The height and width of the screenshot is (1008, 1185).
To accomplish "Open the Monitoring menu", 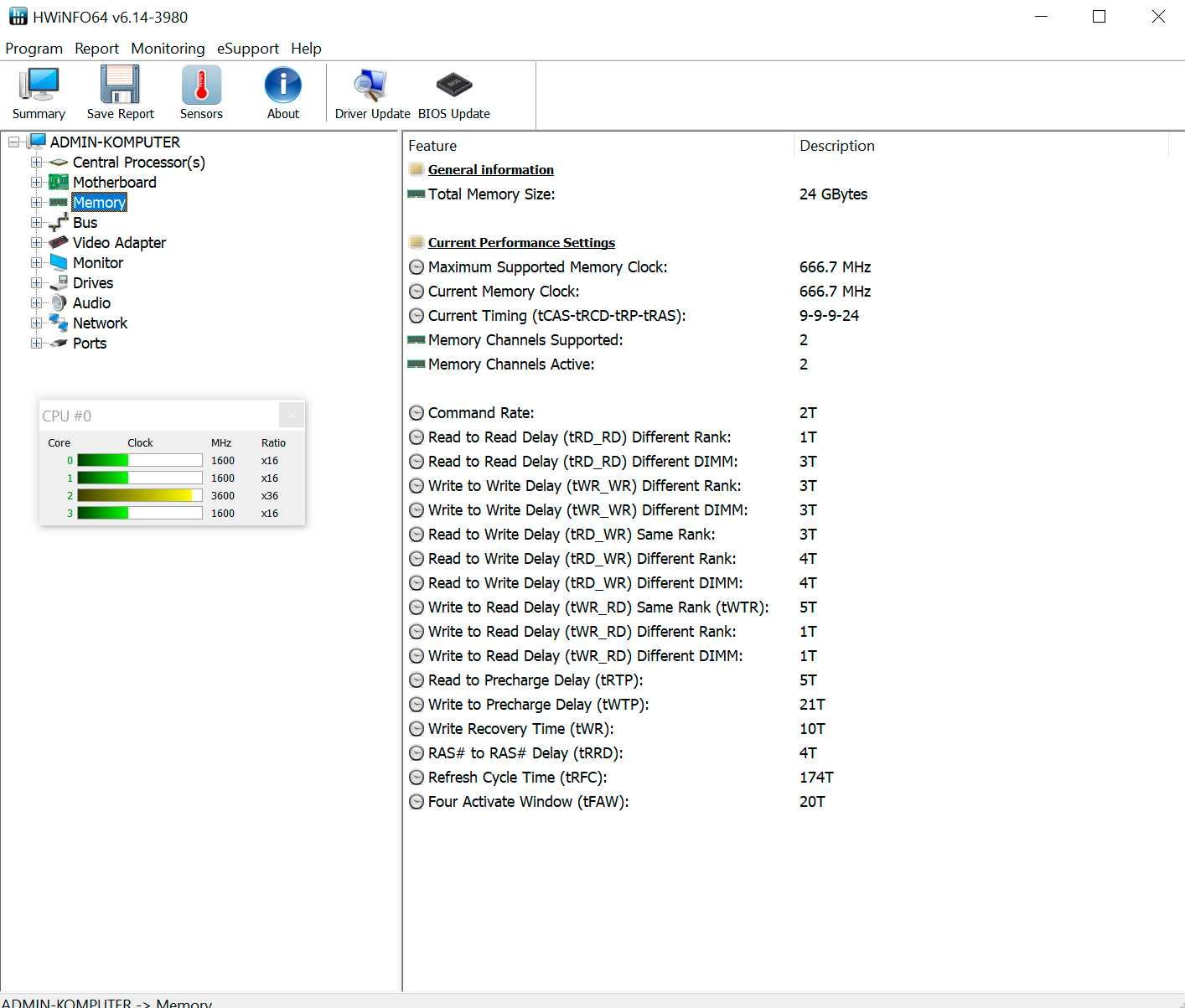I will (168, 49).
